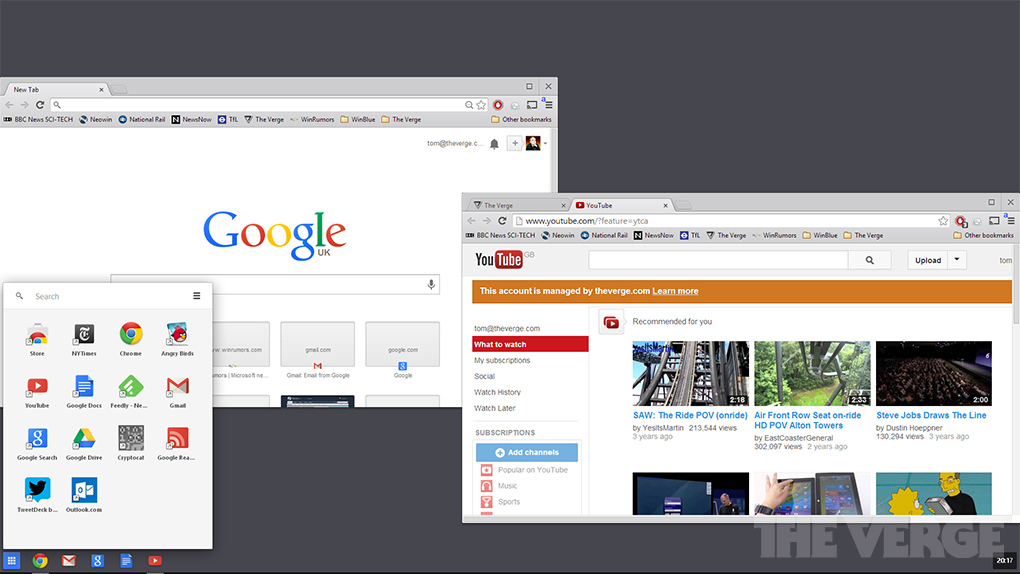Open Watch History in YouTube sidebar
This screenshot has width=1020, height=574.
click(497, 392)
